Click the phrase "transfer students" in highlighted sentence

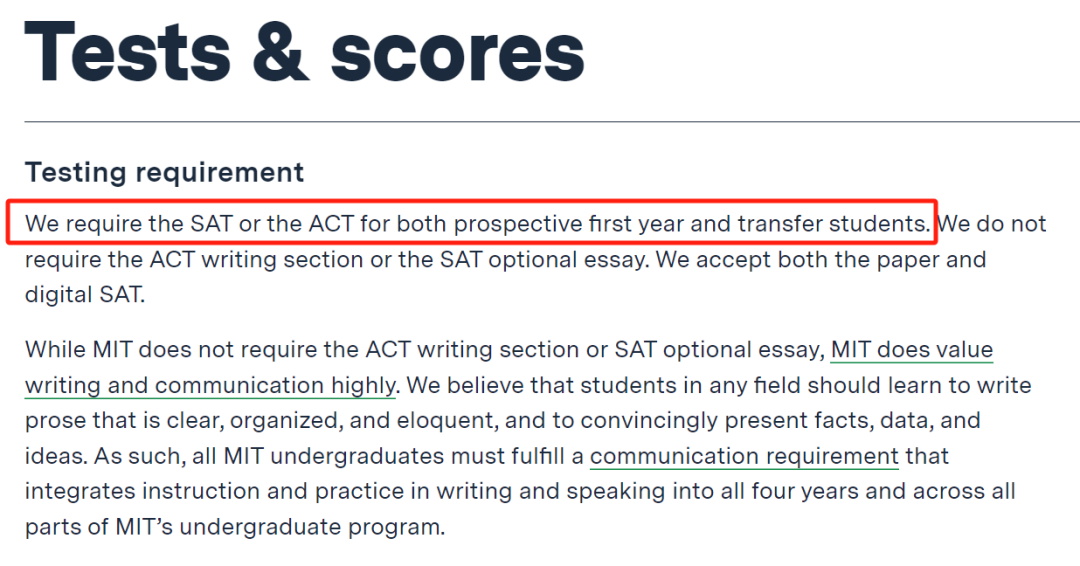tap(833, 224)
